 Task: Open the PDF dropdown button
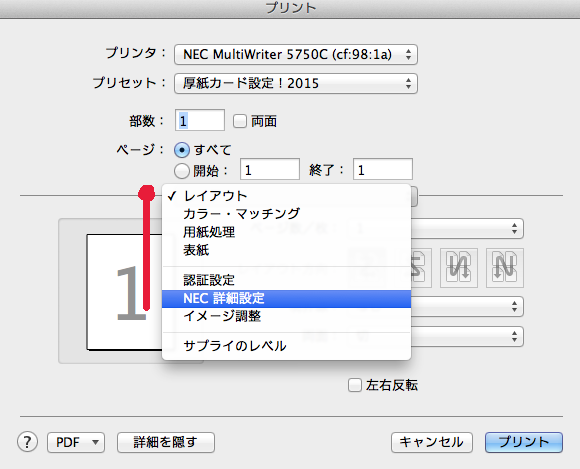tap(76, 442)
